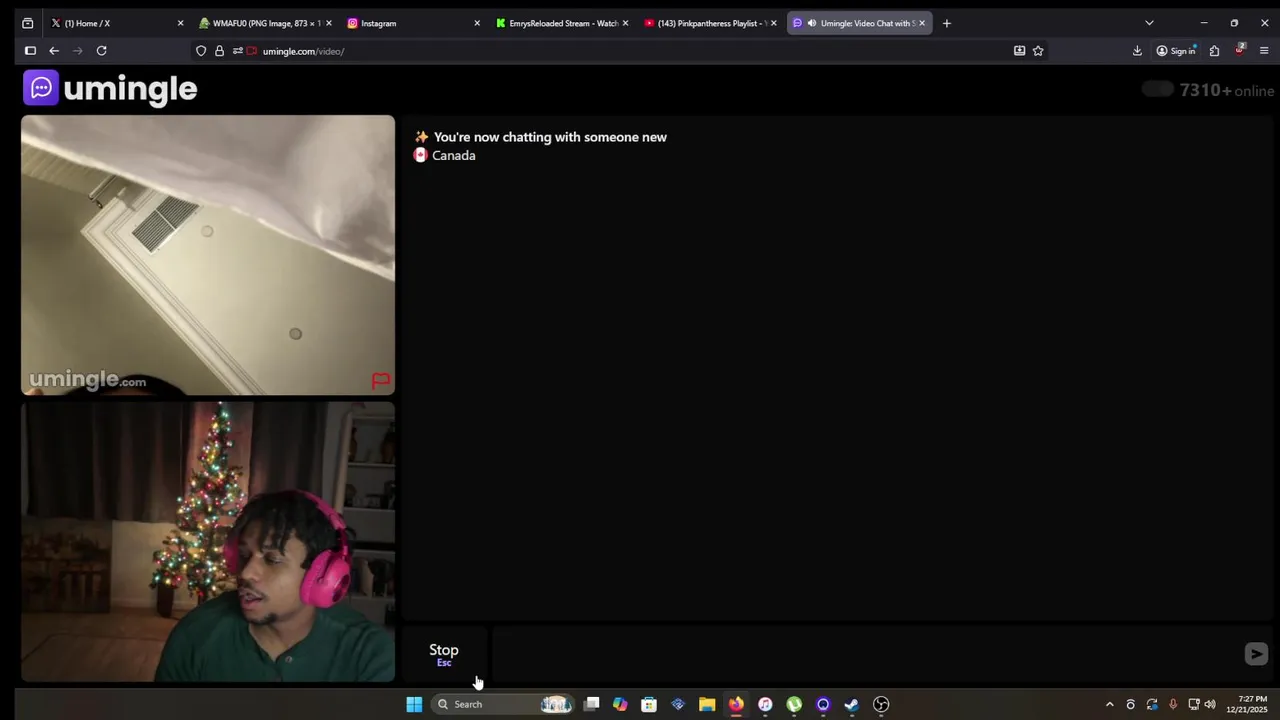
Task: Report the stranger using the flag icon
Action: [x=380, y=380]
